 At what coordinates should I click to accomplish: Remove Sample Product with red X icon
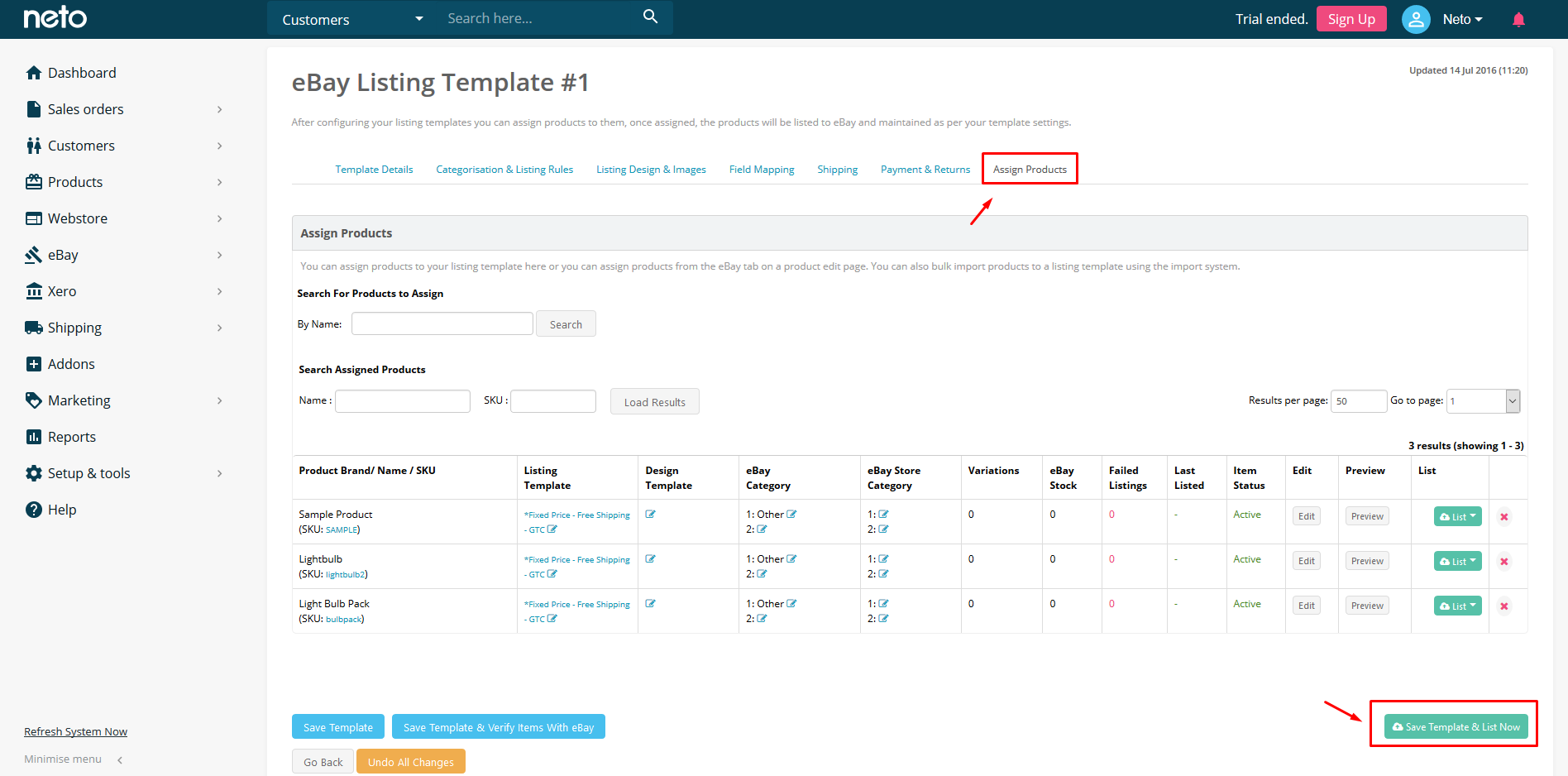pyautogui.click(x=1504, y=517)
